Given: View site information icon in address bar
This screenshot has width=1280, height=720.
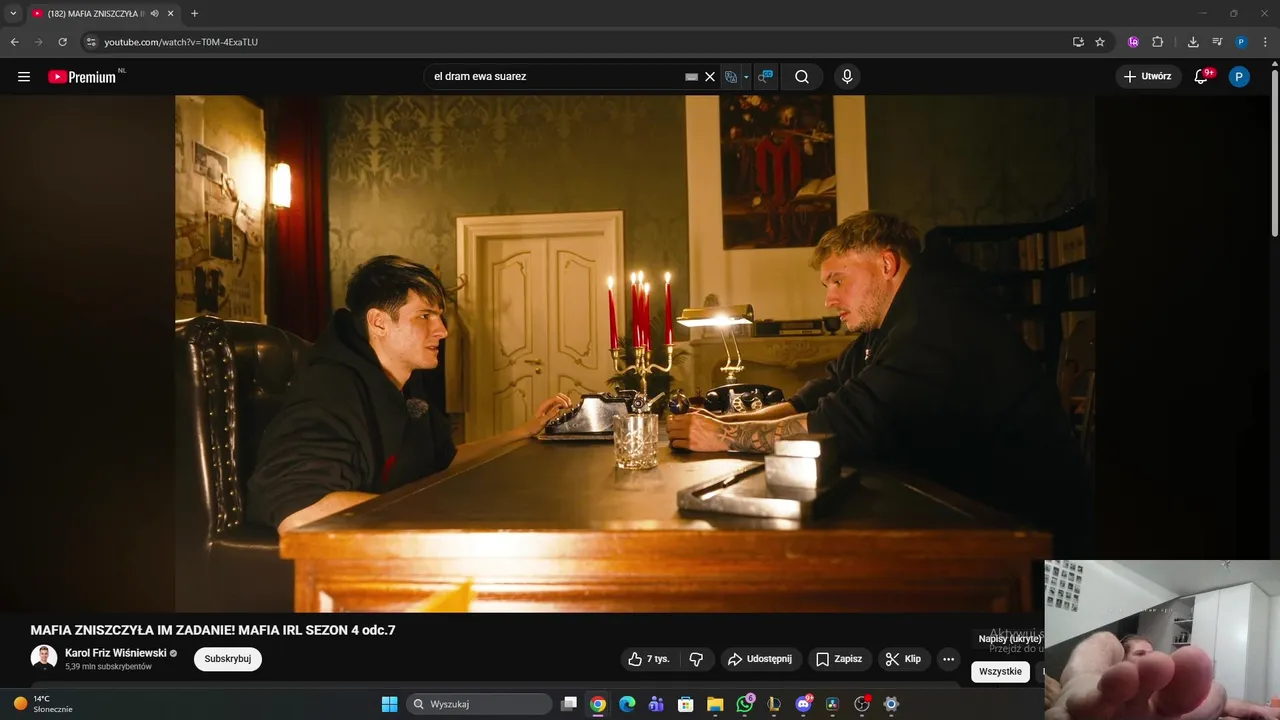Looking at the screenshot, I should (90, 42).
